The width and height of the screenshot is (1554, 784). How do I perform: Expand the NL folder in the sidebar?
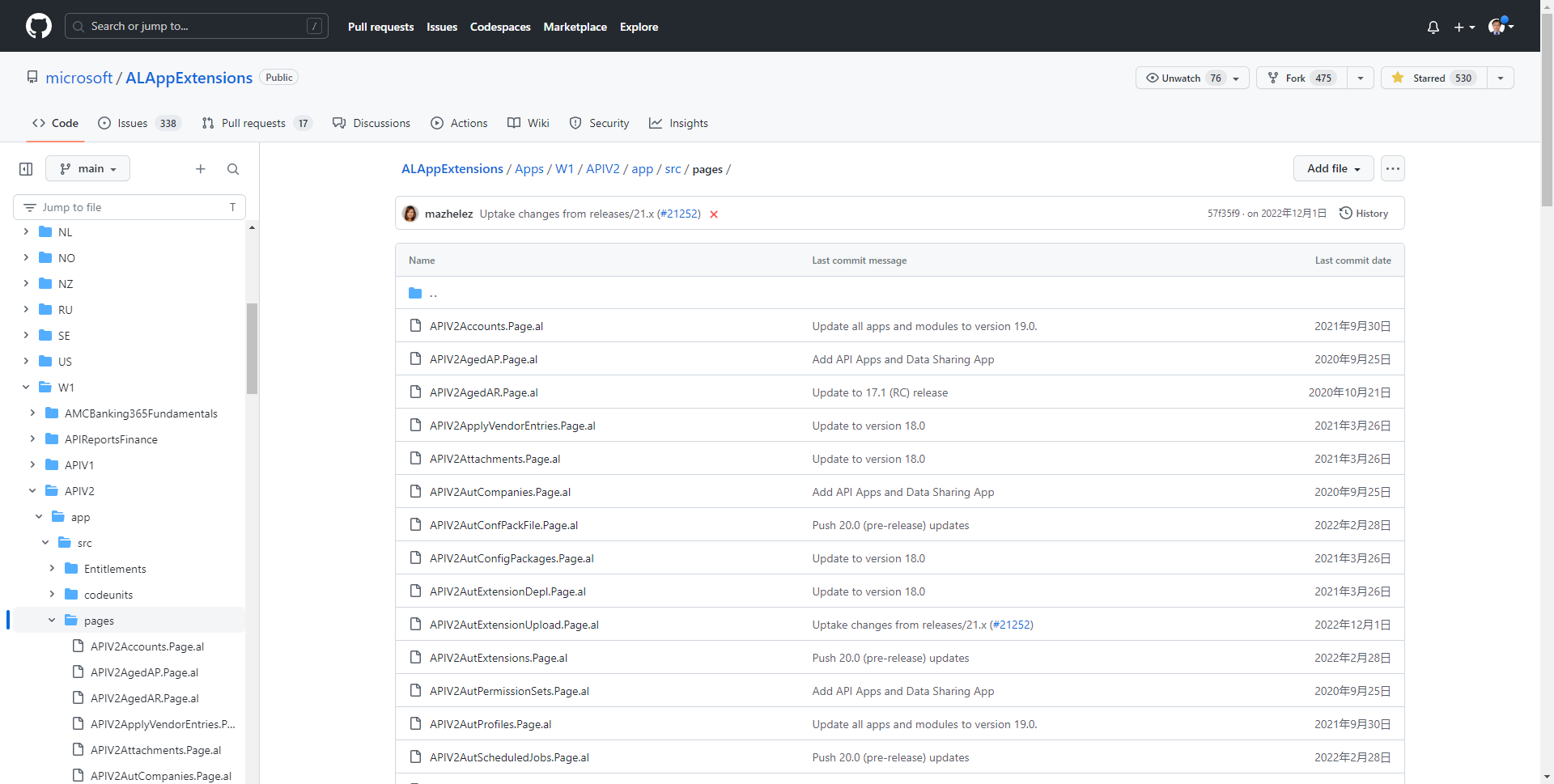[24, 232]
